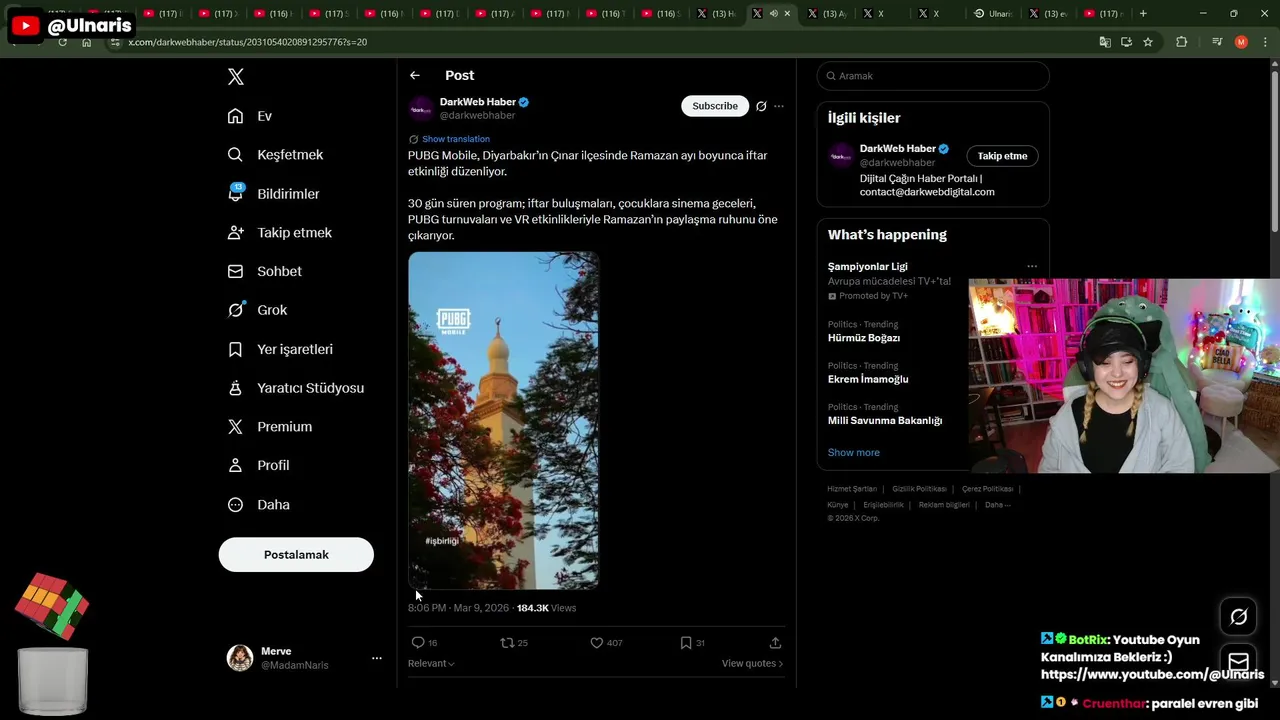Repost the post with 25 reposts

click(514, 643)
